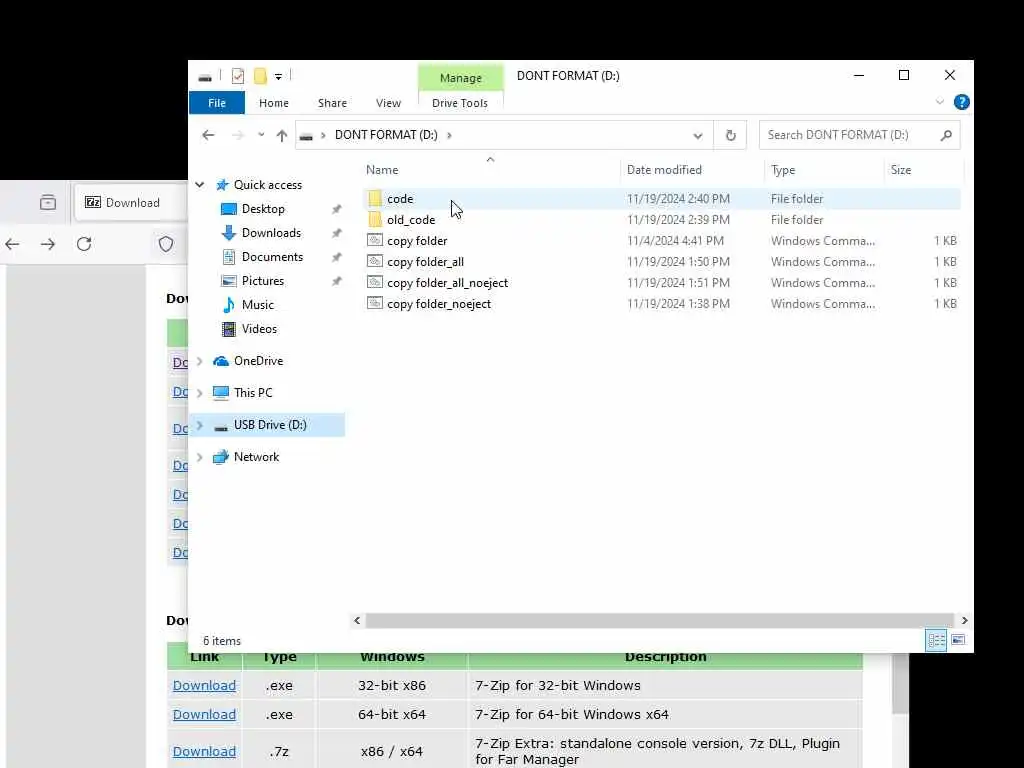Viewport: 1024px width, 768px height.
Task: Expand the ribbon with the chevron
Action: click(940, 102)
